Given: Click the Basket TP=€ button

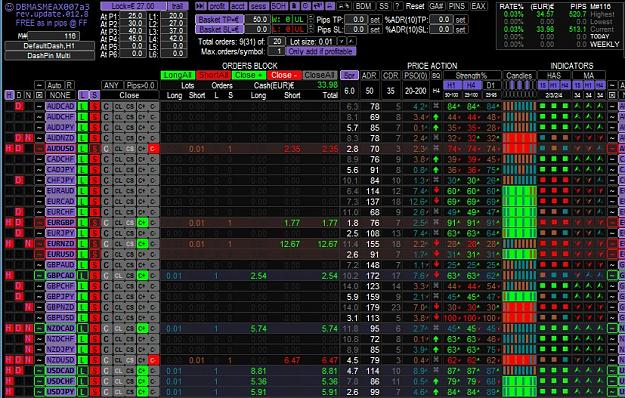Looking at the screenshot, I should (219, 19).
